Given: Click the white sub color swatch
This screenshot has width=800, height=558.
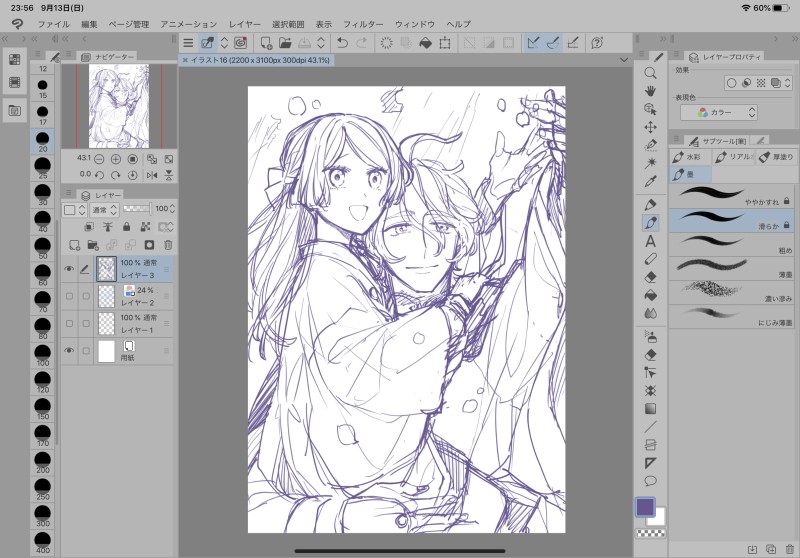Looking at the screenshot, I should (x=658, y=519).
